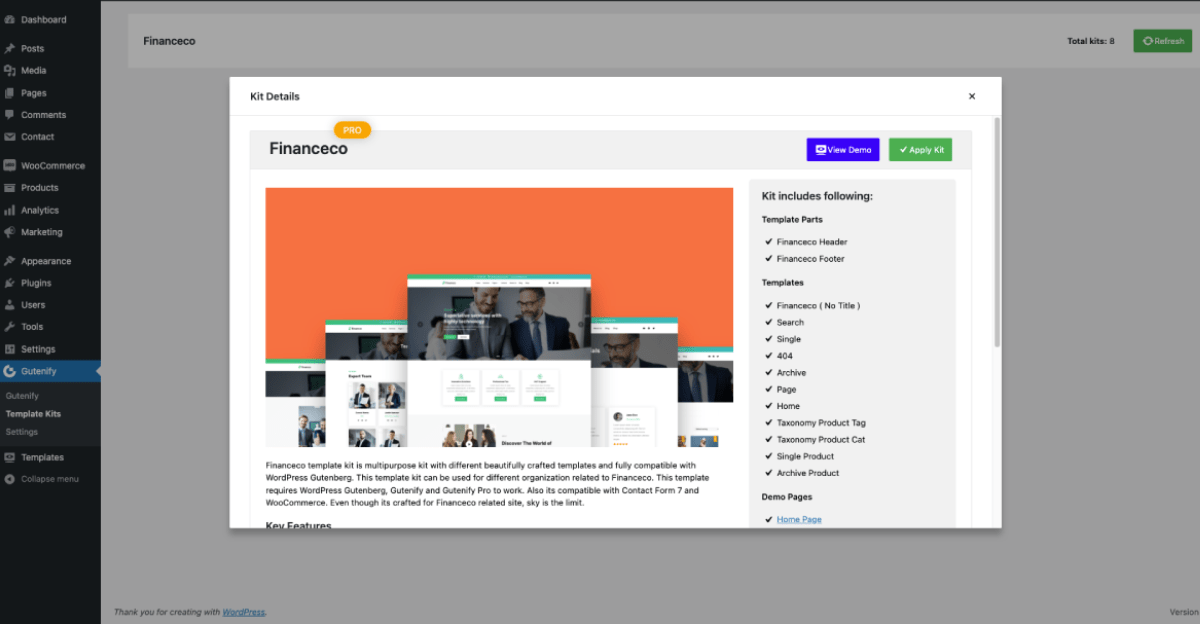Click the 'Page' template entry
Viewport: 1200px width, 624px height.
pos(787,389)
